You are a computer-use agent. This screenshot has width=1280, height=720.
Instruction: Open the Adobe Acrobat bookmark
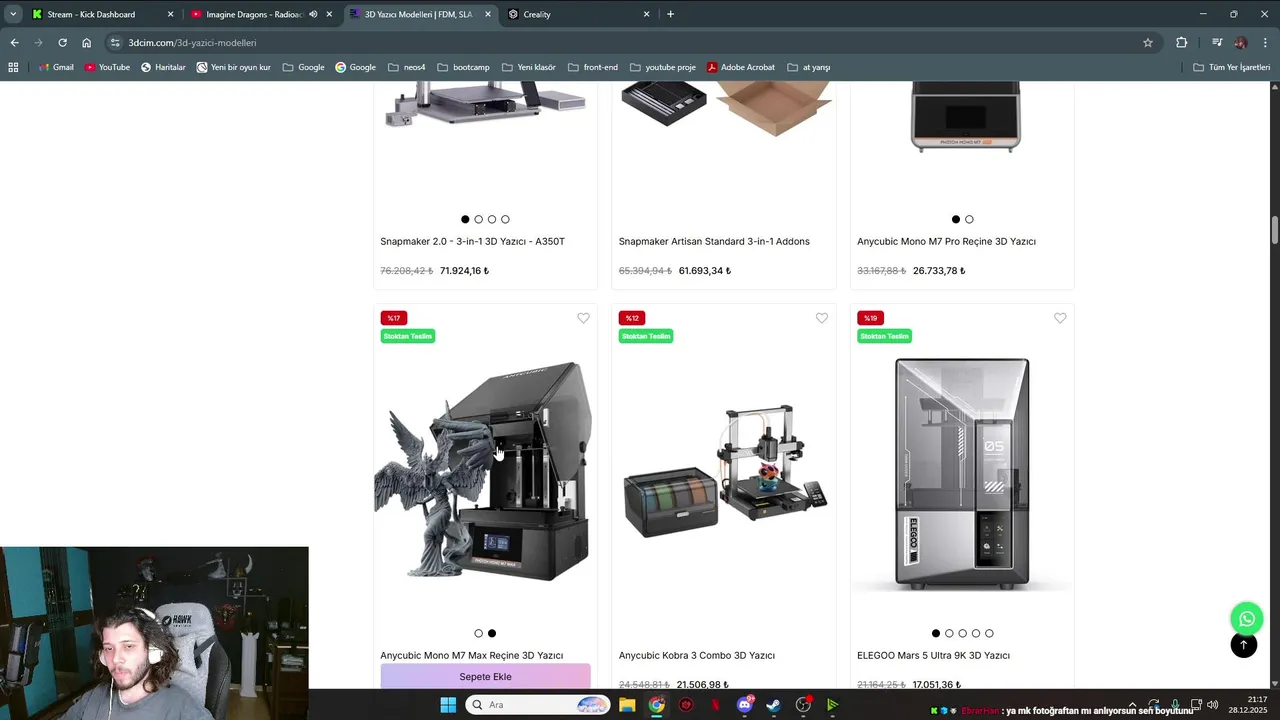pyautogui.click(x=740, y=67)
